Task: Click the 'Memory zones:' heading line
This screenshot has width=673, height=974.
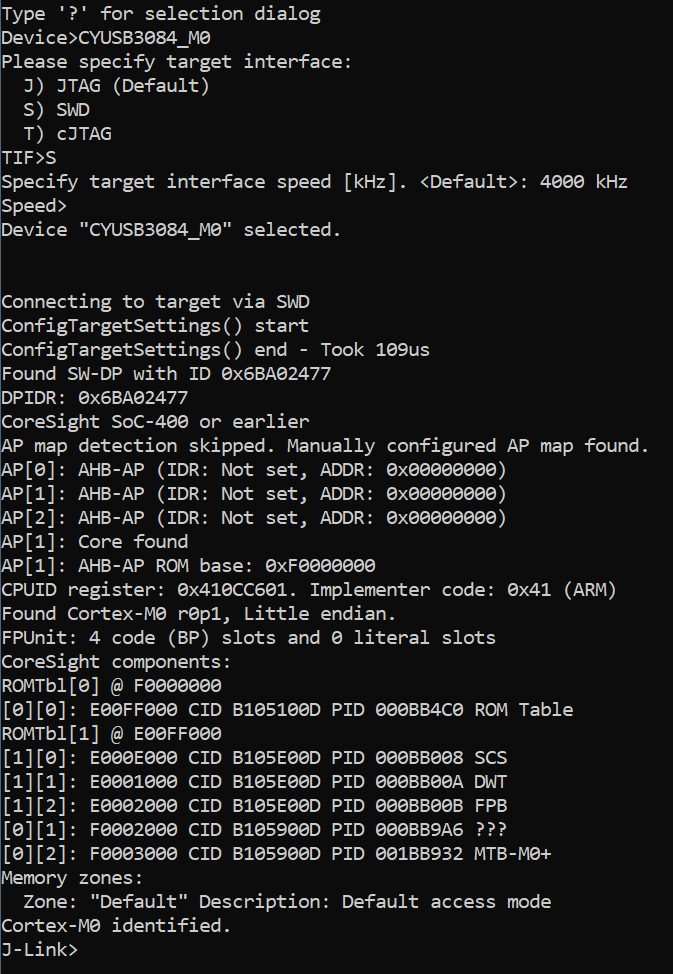Action: pos(73,878)
